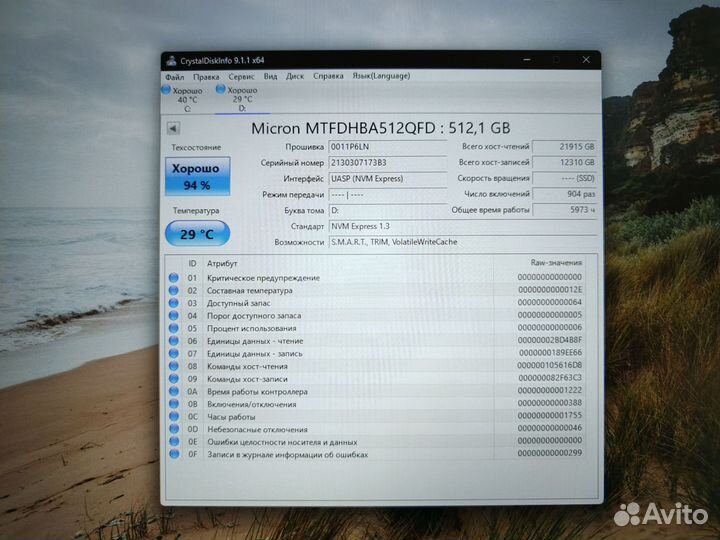The width and height of the screenshot is (720, 540).
Task: Select the Критическое предупреждение attribute text
Action: 263,278
